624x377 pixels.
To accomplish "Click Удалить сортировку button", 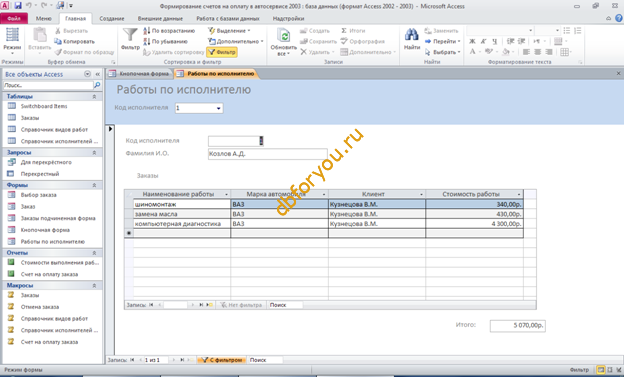I will 174,52.
